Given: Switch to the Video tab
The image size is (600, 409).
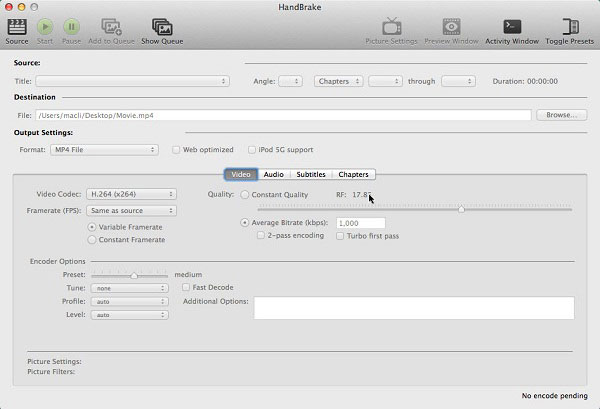Looking at the screenshot, I should [241, 174].
